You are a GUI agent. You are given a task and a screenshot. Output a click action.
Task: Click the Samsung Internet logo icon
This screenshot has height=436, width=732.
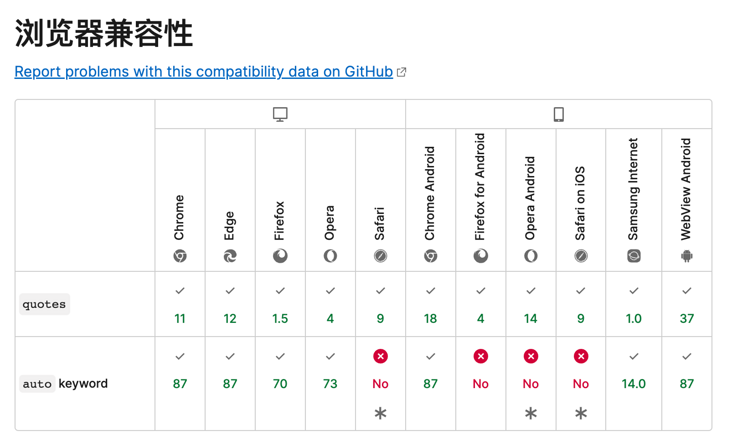634,256
